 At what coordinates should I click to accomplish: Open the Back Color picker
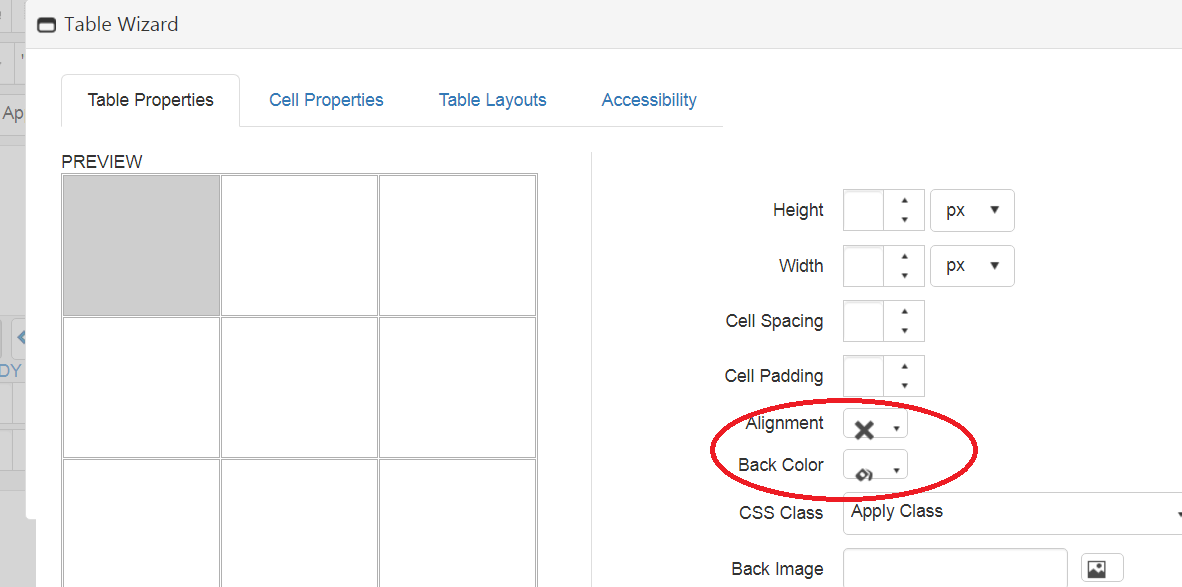tap(876, 468)
